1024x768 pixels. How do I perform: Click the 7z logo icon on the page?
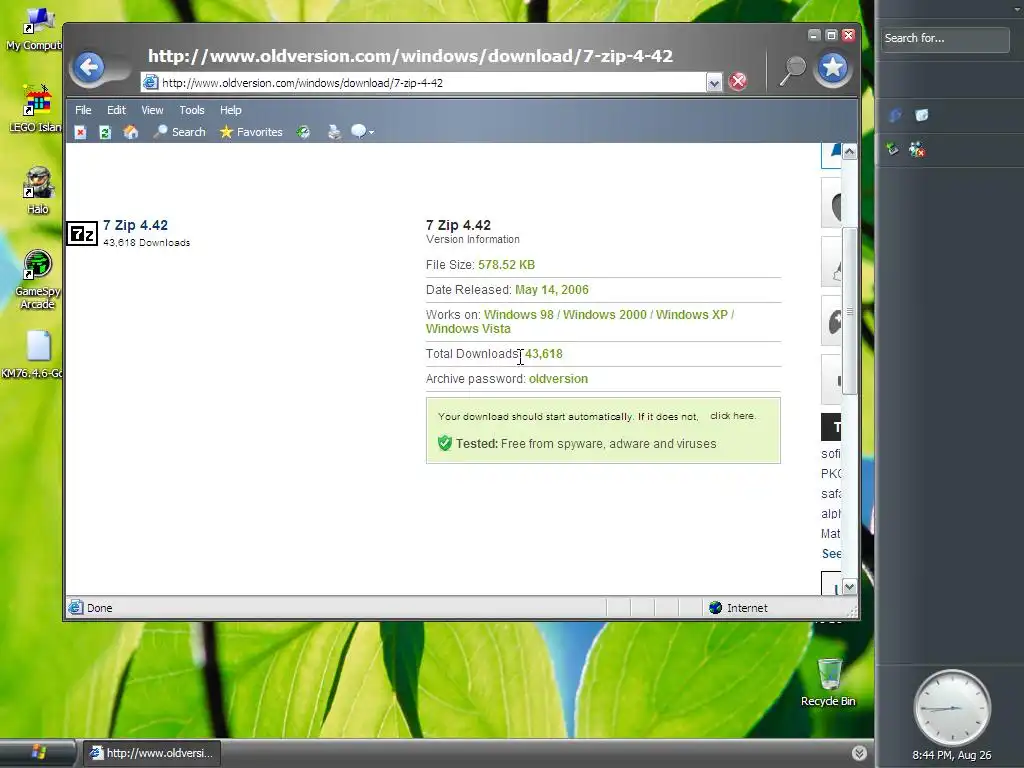pos(82,233)
